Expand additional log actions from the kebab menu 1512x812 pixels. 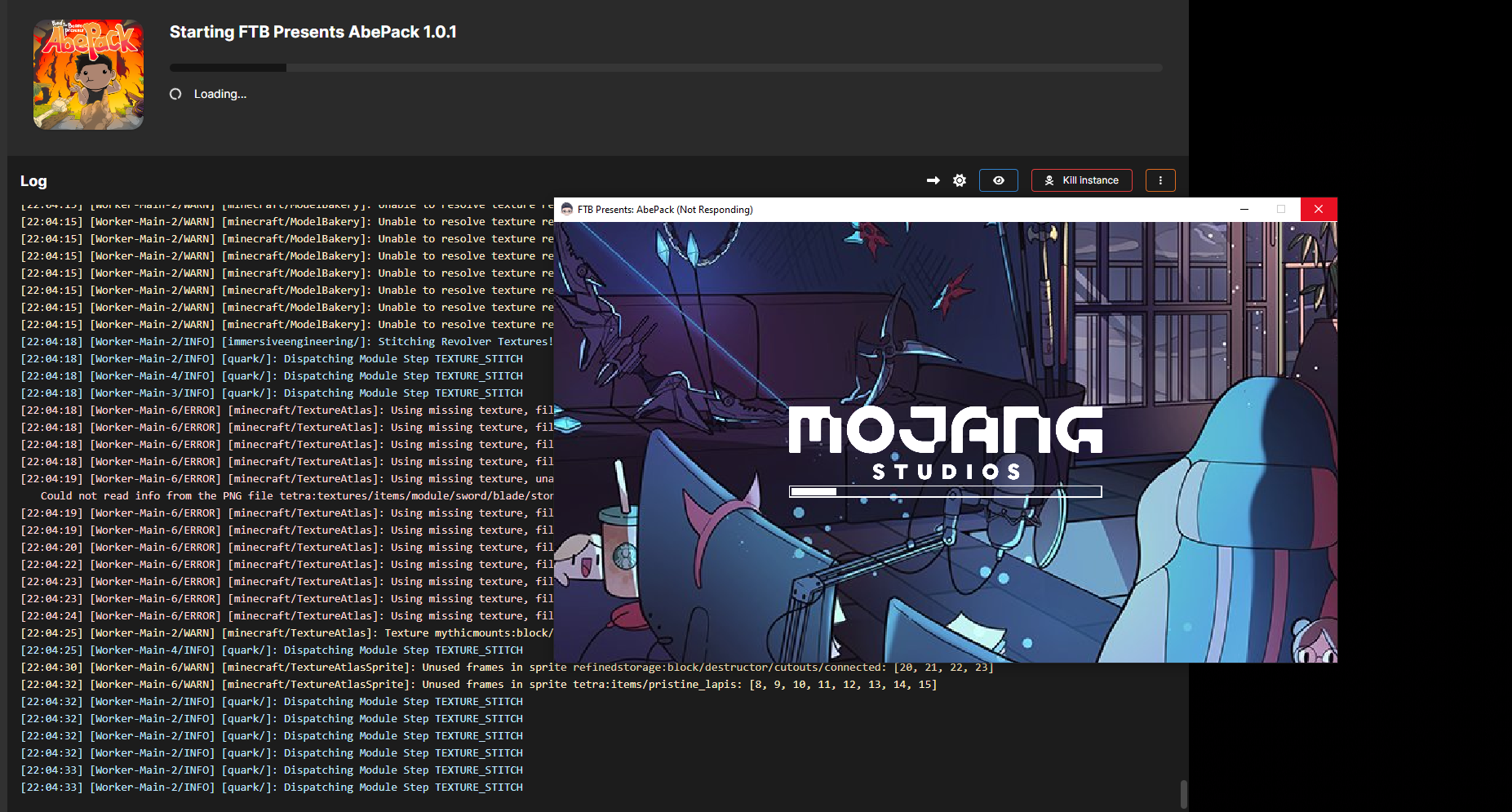click(1160, 180)
